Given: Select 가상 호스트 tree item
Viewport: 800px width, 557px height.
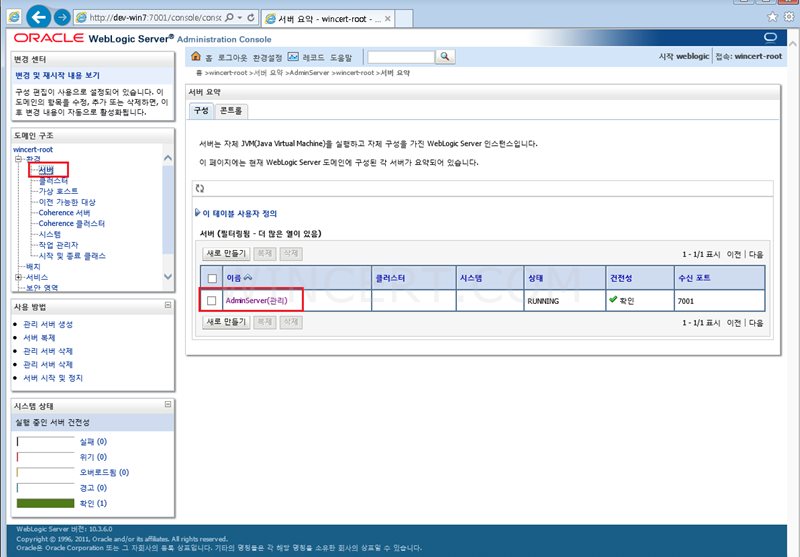Looking at the screenshot, I should (58, 191).
